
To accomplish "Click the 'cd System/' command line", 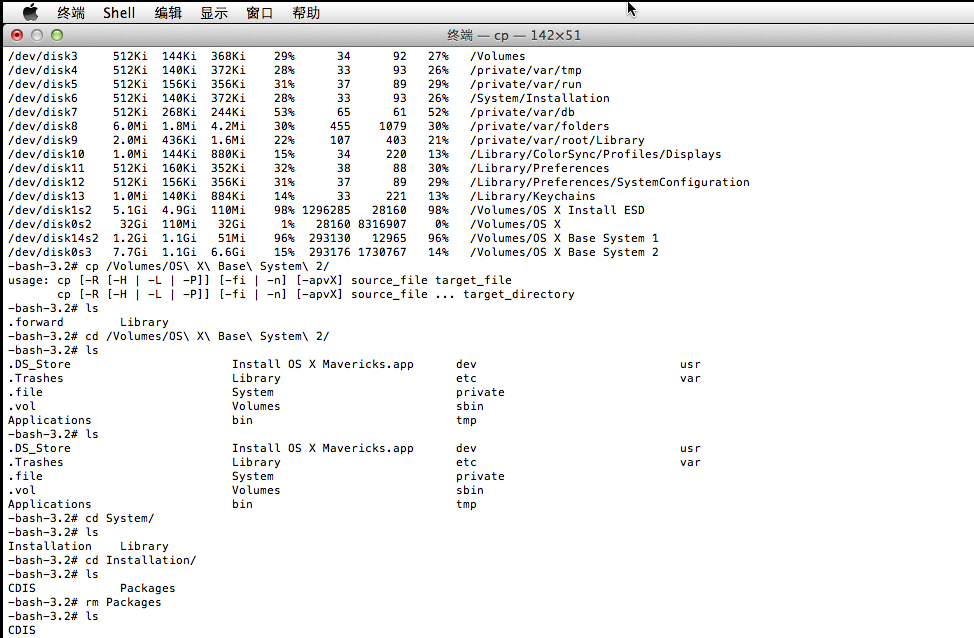I will (120, 518).
